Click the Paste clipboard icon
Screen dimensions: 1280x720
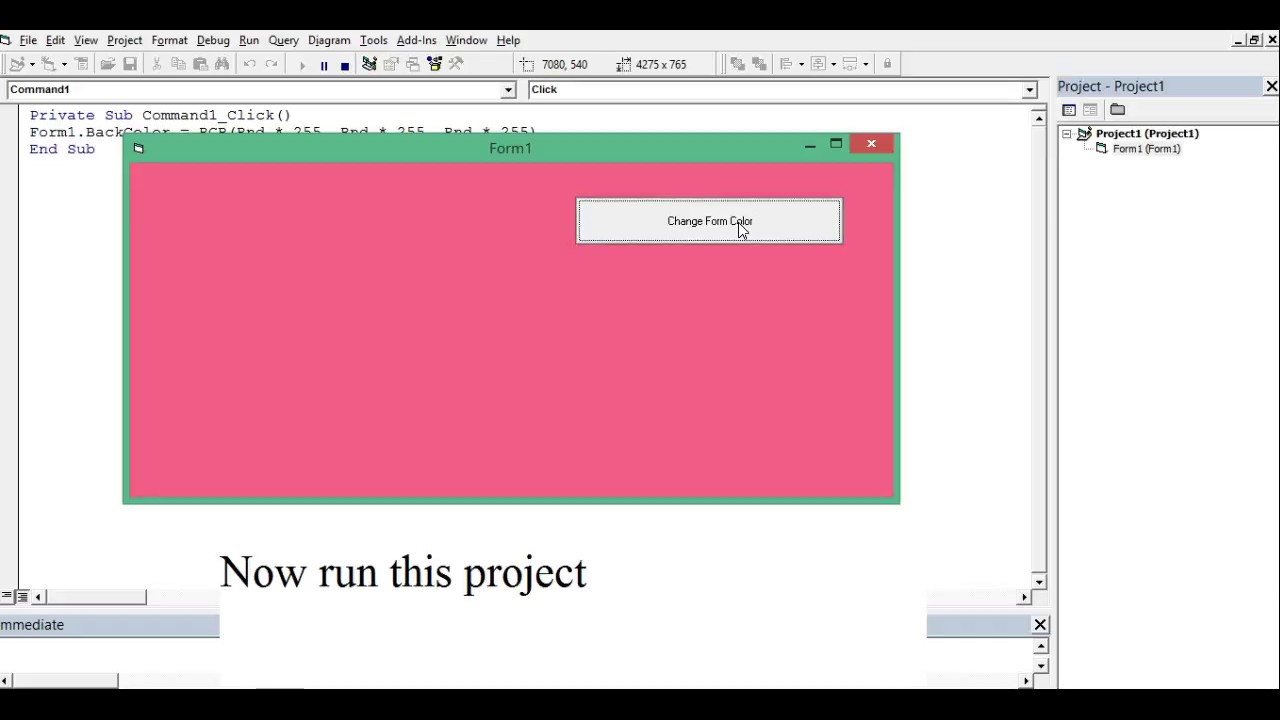tap(200, 64)
